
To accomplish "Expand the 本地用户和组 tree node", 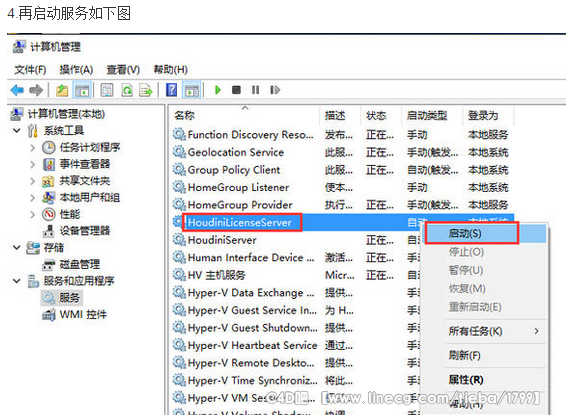I will (x=32, y=197).
